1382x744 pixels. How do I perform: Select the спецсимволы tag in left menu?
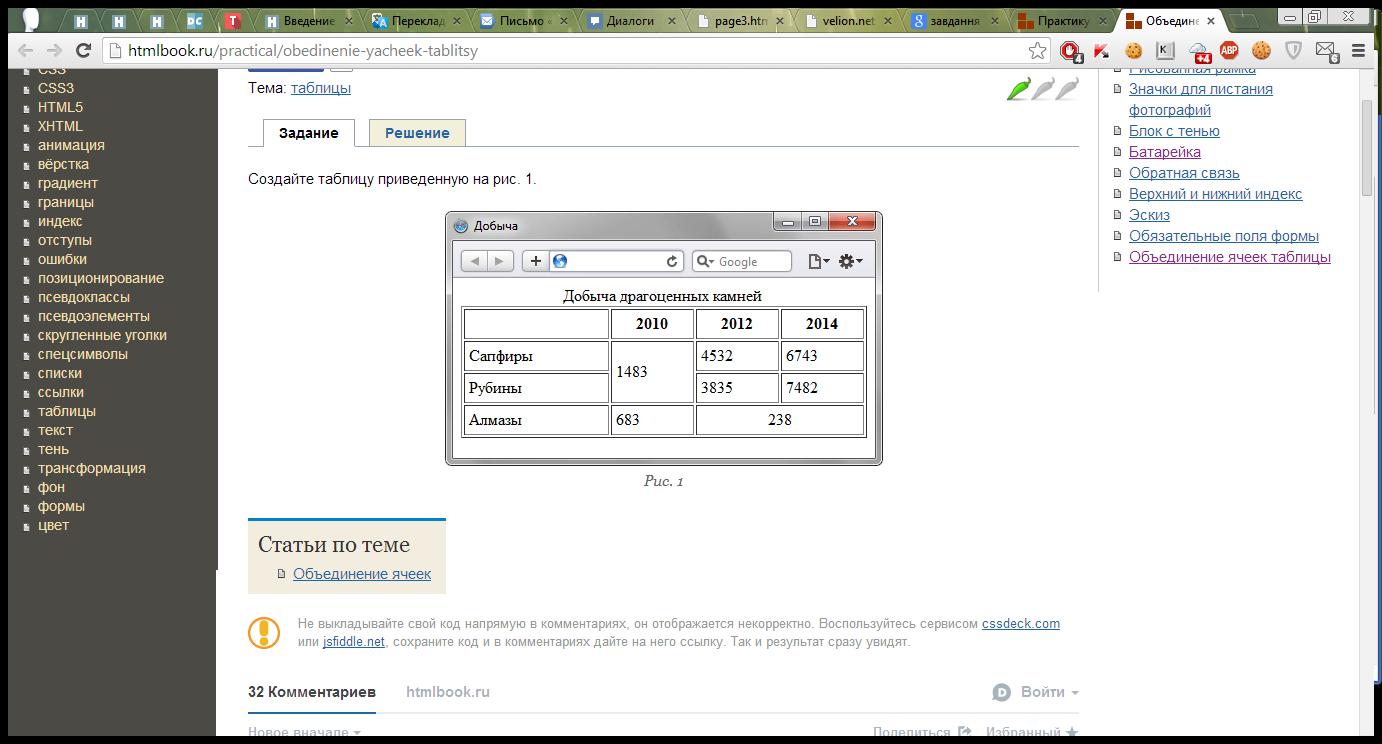[x=83, y=354]
